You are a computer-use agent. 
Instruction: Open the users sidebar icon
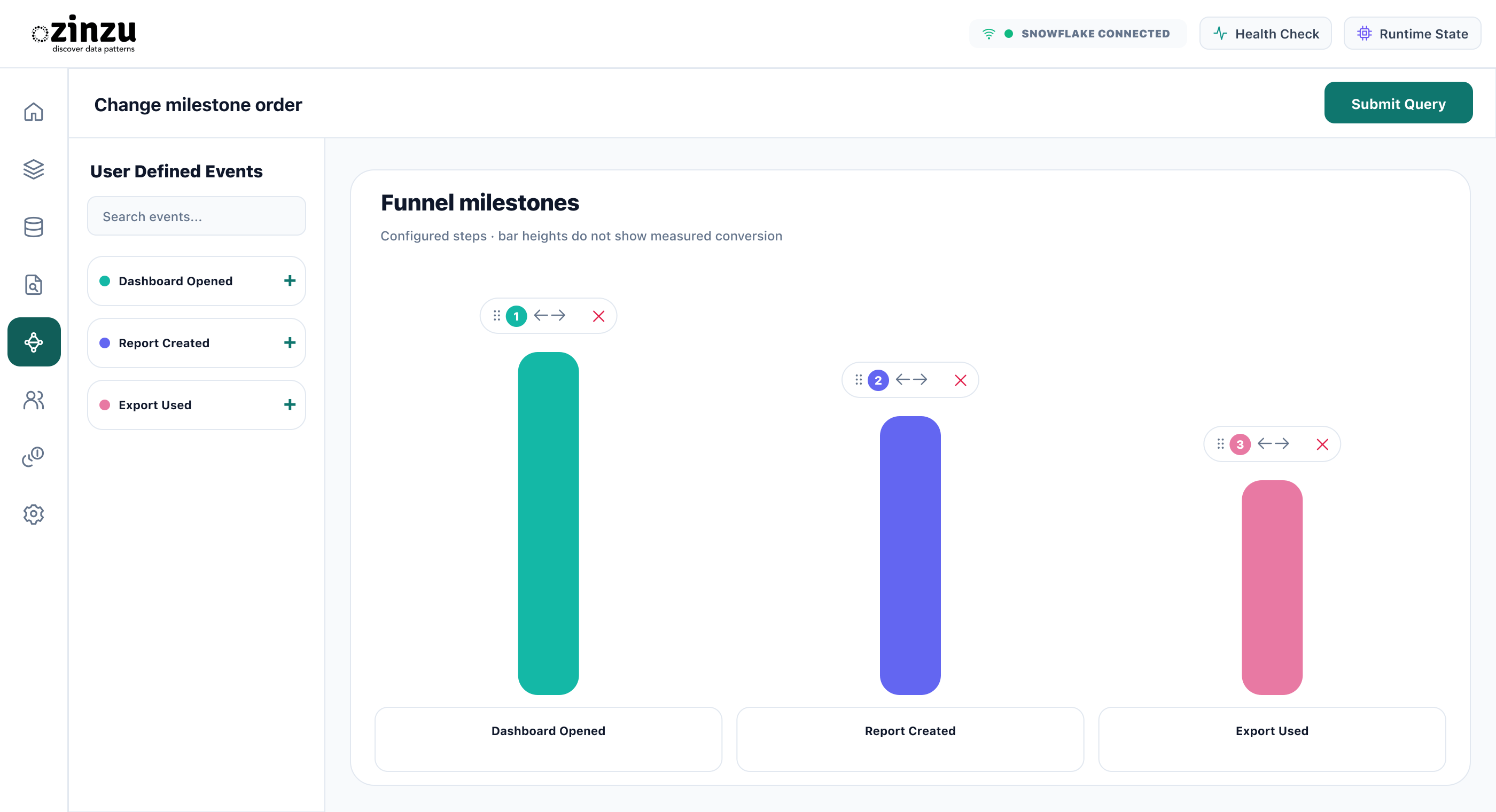coord(34,400)
